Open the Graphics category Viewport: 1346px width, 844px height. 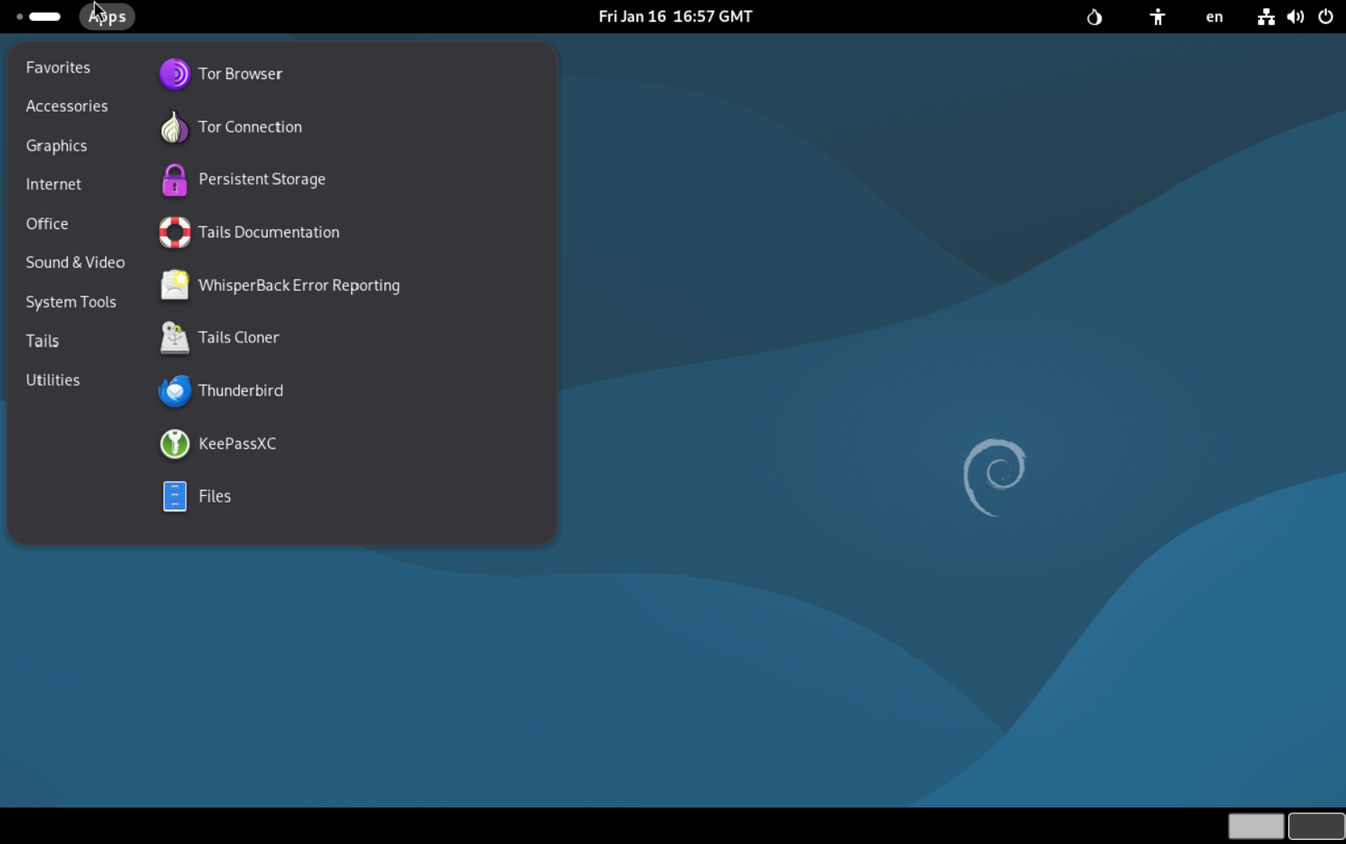pyautogui.click(x=56, y=146)
